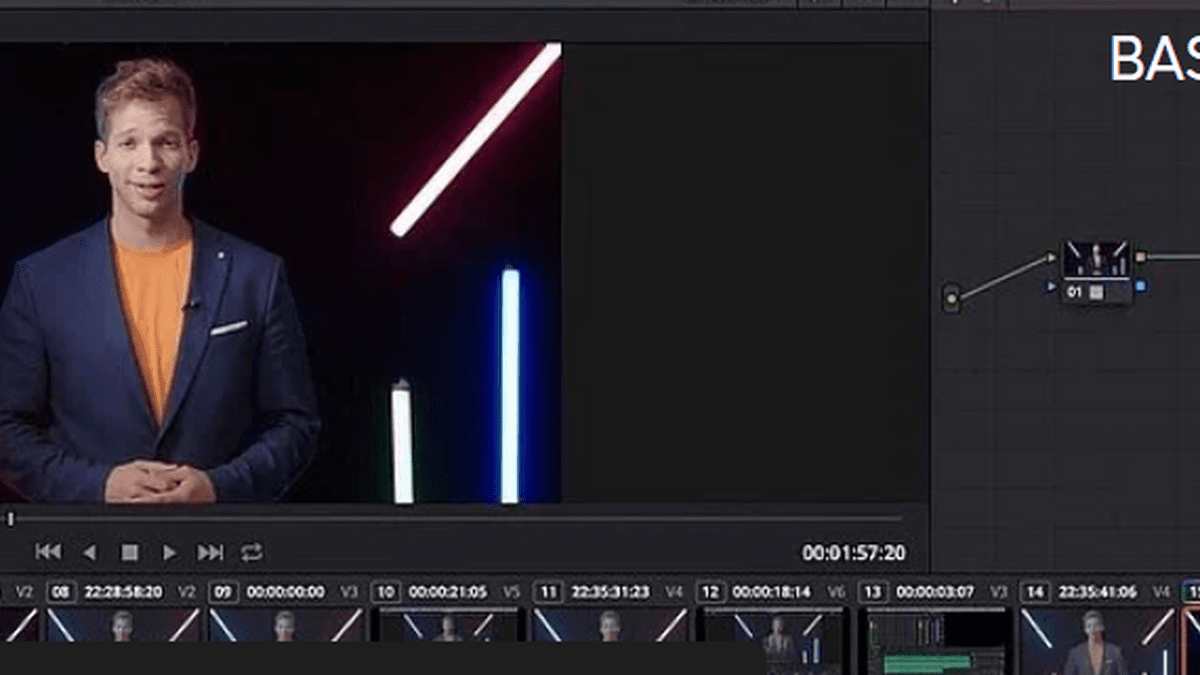Click clip number badge 09
The width and height of the screenshot is (1200, 675).
point(223,592)
